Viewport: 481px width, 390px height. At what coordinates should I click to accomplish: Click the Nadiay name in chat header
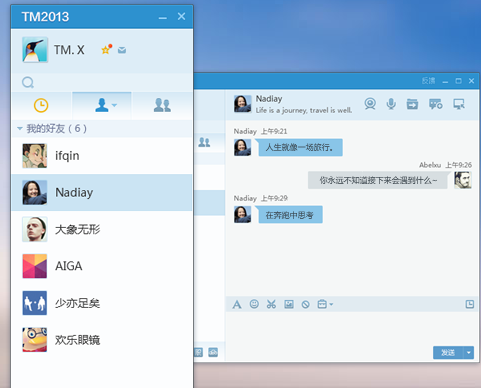click(x=269, y=99)
